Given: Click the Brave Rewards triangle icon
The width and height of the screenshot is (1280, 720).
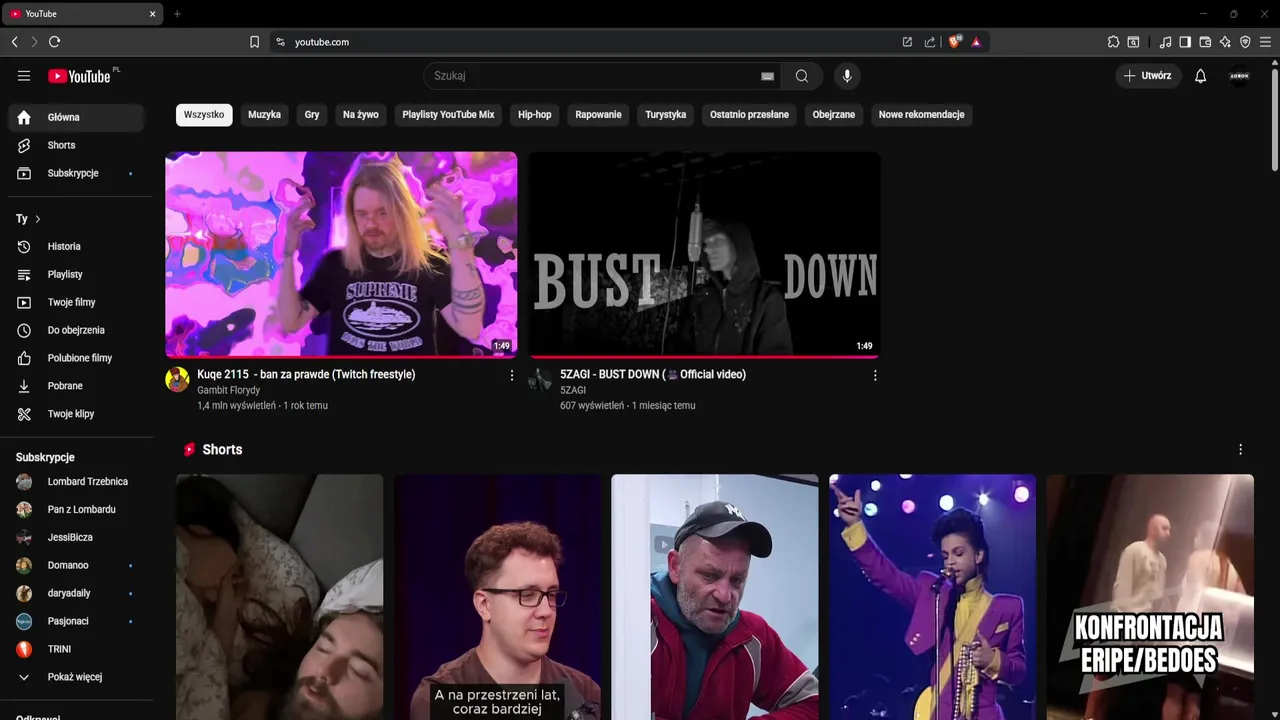Looking at the screenshot, I should tap(976, 42).
